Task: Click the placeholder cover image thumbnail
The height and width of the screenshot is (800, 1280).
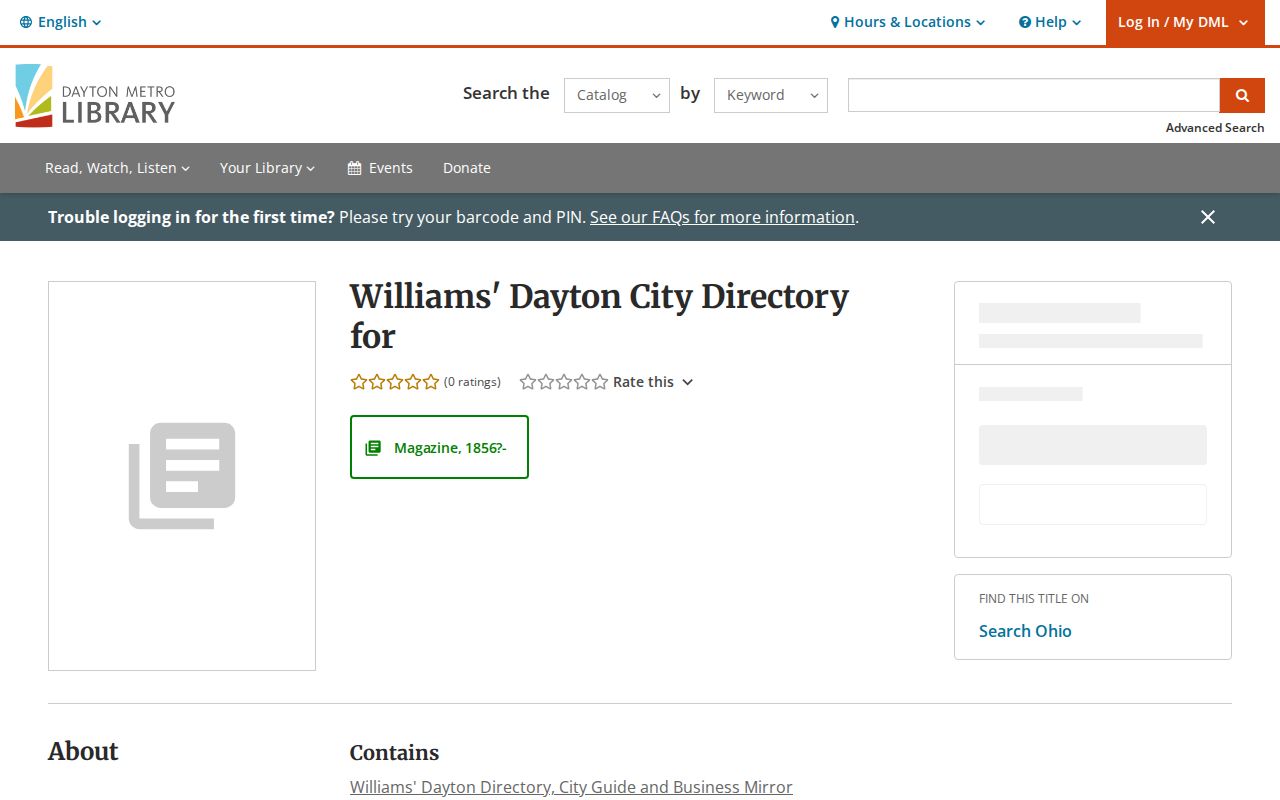Action: pyautogui.click(x=182, y=476)
